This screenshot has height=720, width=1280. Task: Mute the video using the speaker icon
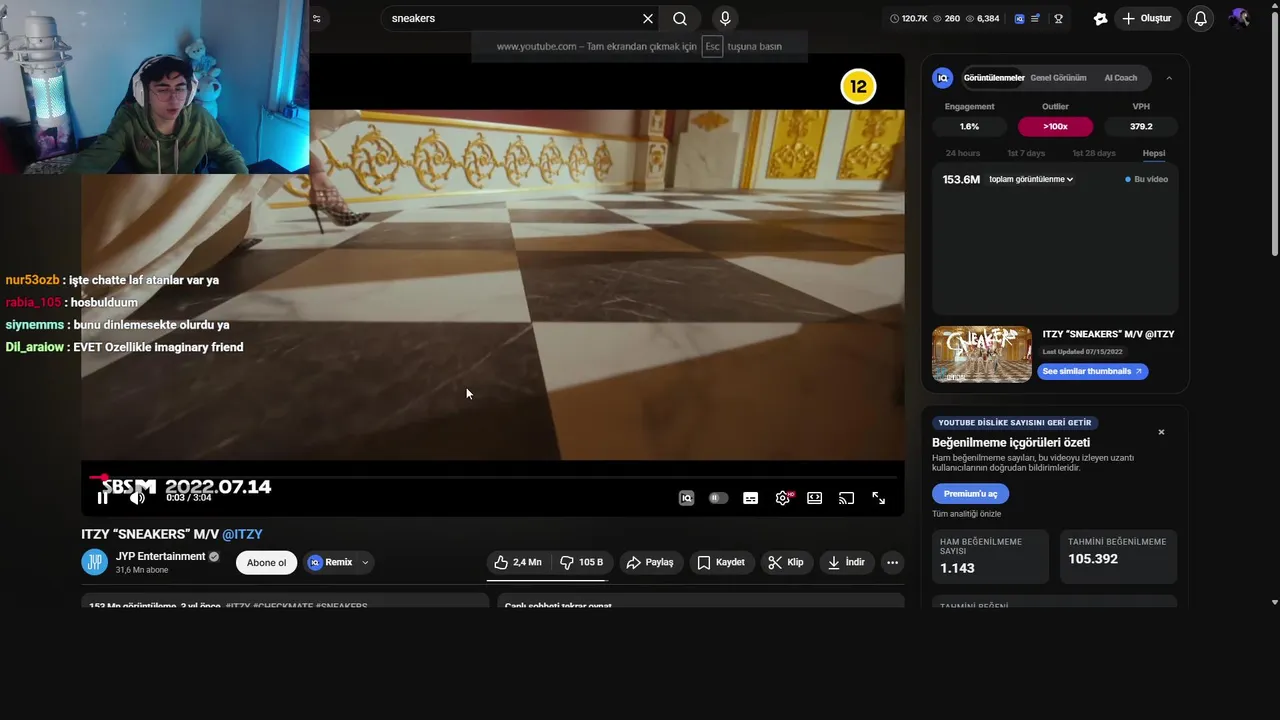coord(138,498)
